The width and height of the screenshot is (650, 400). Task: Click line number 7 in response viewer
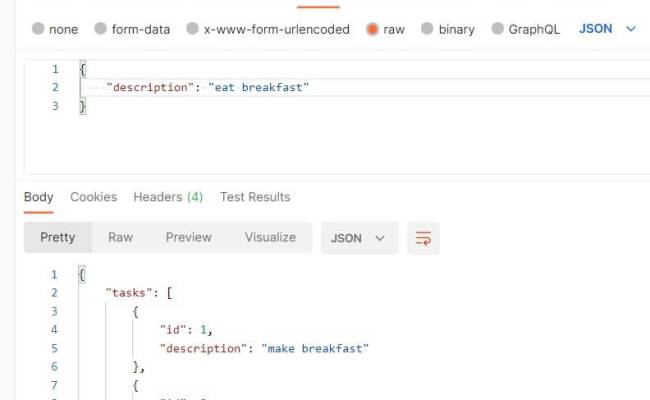tap(54, 385)
